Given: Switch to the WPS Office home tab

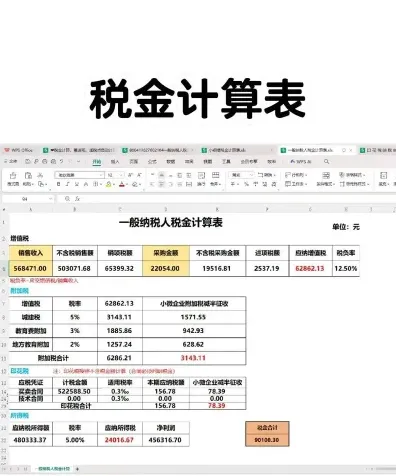Looking at the screenshot, I should pyautogui.click(x=19, y=150).
